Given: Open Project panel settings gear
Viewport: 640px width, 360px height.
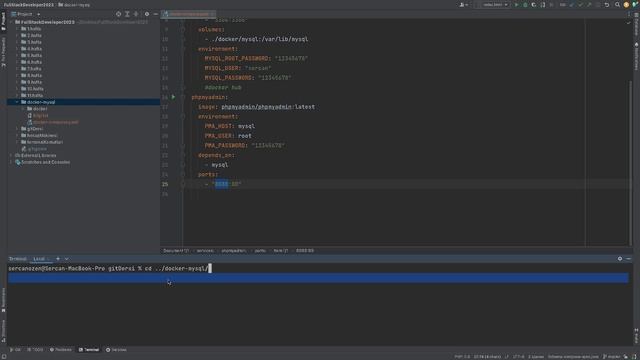Looking at the screenshot, I should point(147,14).
